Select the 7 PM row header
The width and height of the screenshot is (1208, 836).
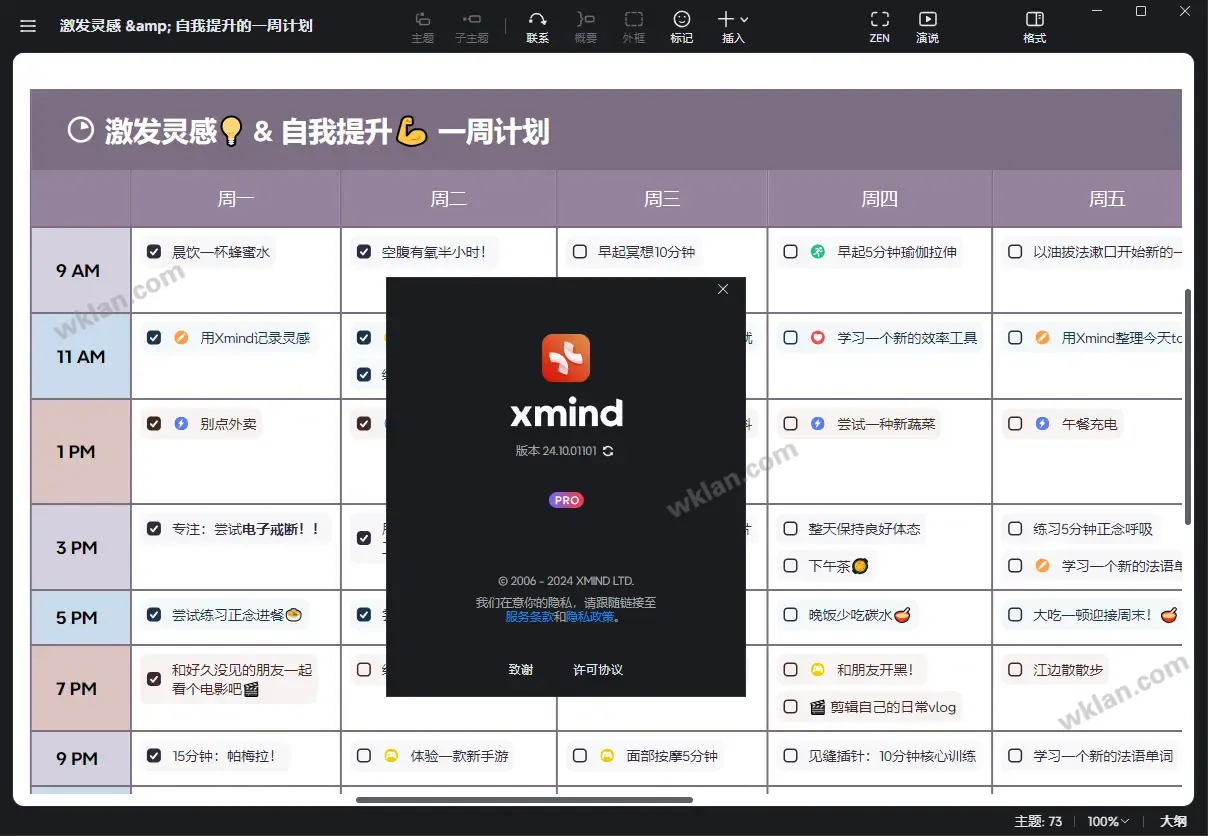coord(80,688)
